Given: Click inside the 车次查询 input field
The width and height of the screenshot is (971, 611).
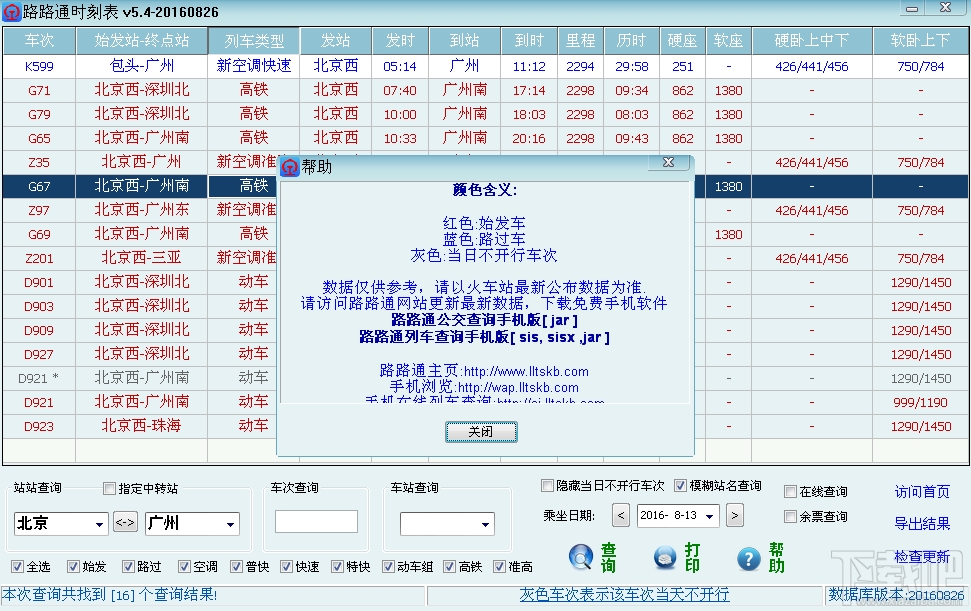Looking at the screenshot, I should coord(316,522).
